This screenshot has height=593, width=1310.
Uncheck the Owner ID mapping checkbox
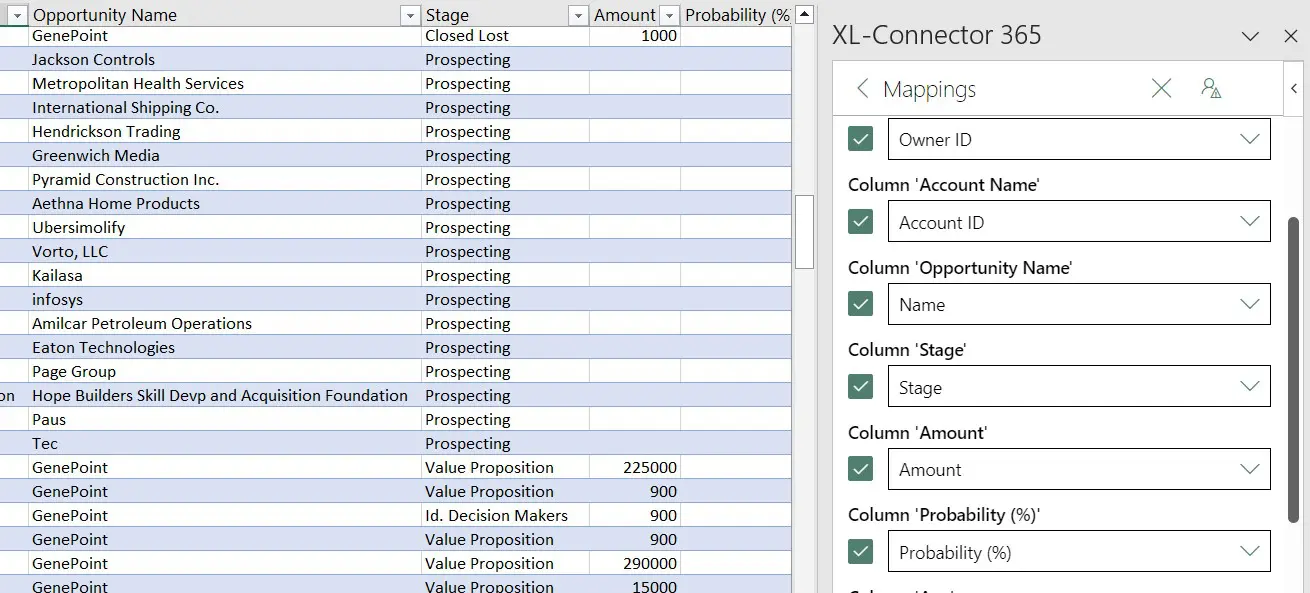(860, 139)
